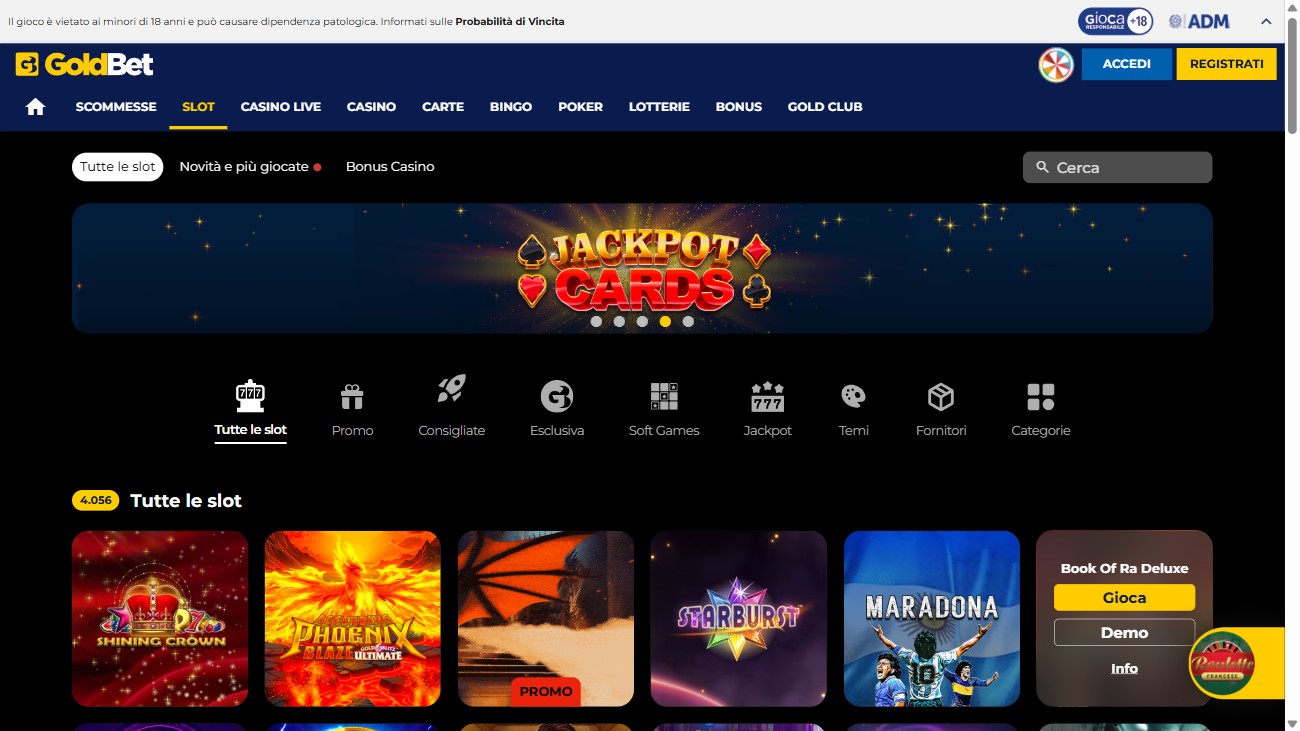Collapse the top warning bar chevron
The width and height of the screenshot is (1300, 731).
pos(1266,21)
